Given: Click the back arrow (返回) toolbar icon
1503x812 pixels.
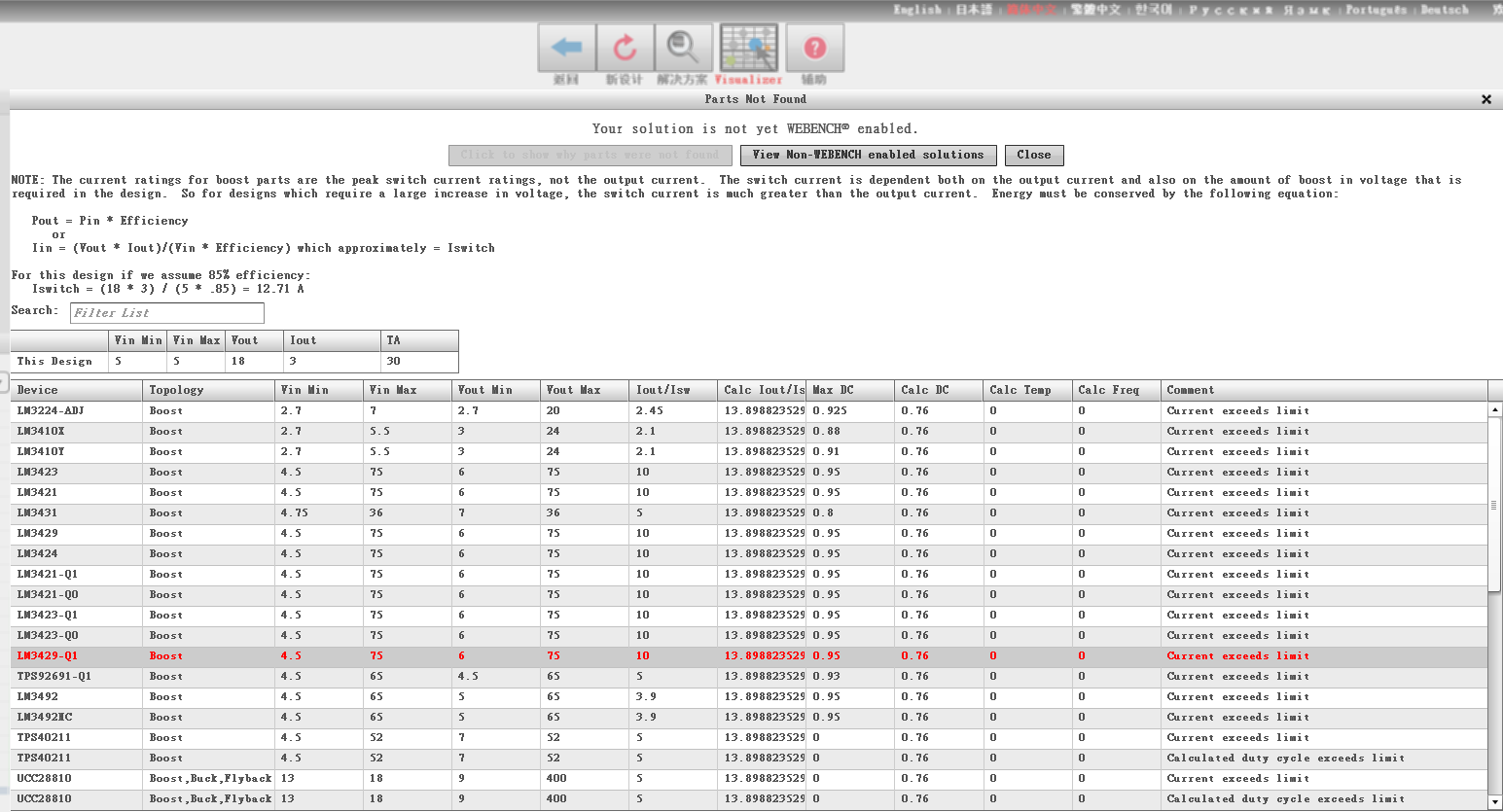Looking at the screenshot, I should click(566, 49).
